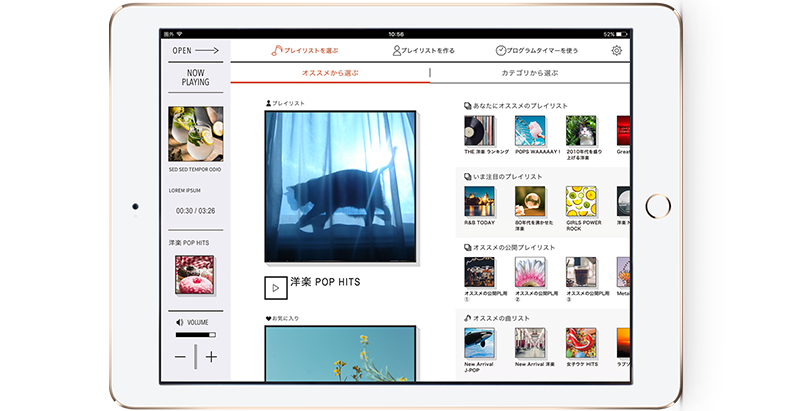Open the settings gear icon

tap(616, 50)
